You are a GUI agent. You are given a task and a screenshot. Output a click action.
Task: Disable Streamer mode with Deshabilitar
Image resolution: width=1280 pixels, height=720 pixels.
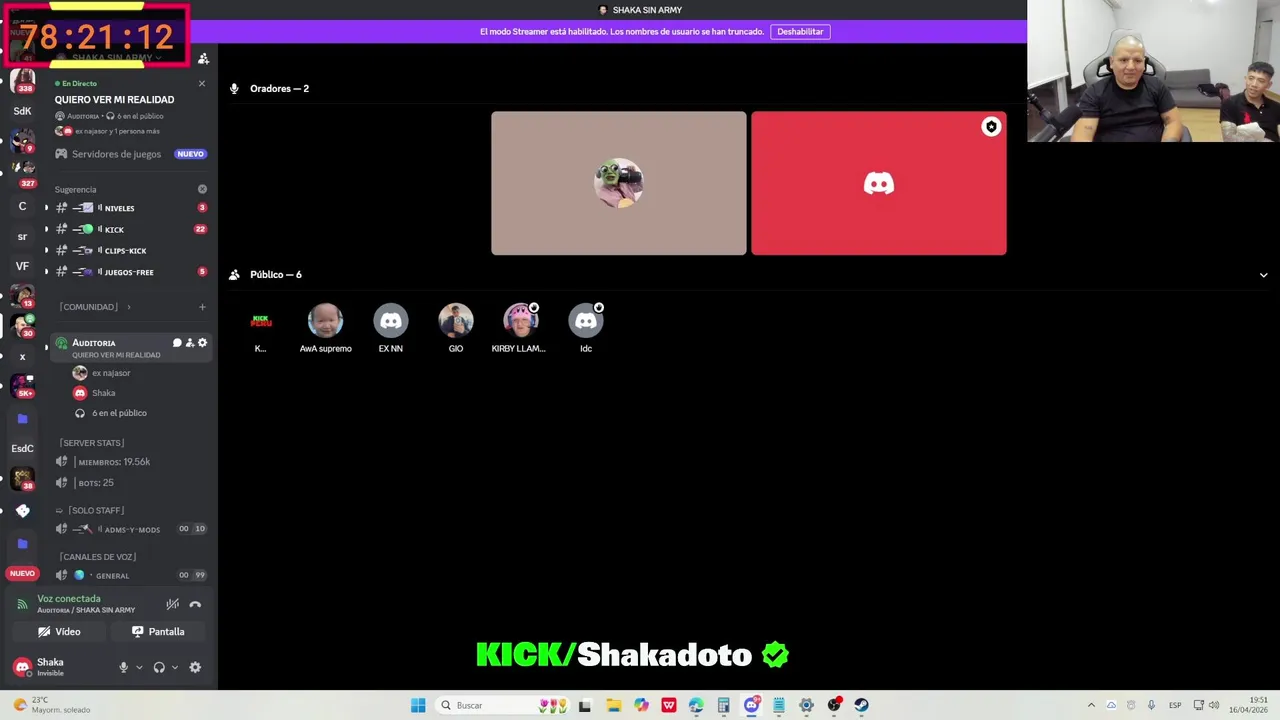(x=800, y=32)
